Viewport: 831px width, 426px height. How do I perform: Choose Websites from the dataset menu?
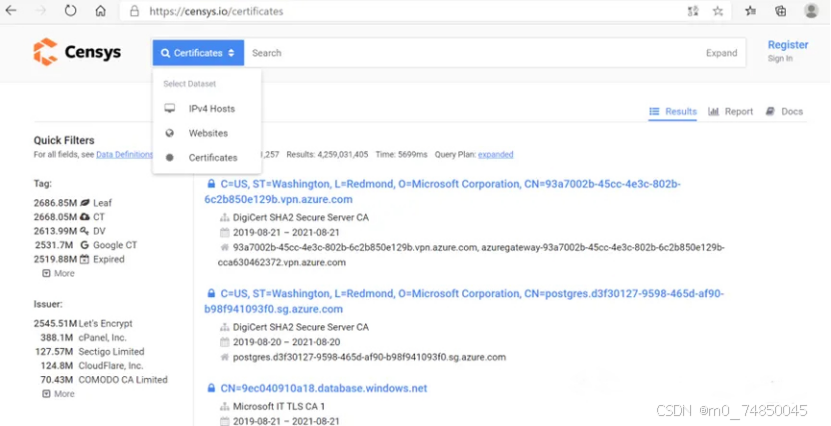coord(207,133)
